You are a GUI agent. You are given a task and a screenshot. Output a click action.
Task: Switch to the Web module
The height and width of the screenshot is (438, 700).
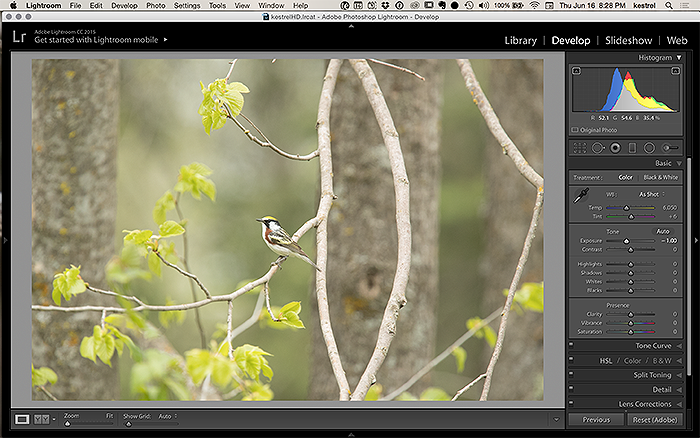[x=677, y=41]
